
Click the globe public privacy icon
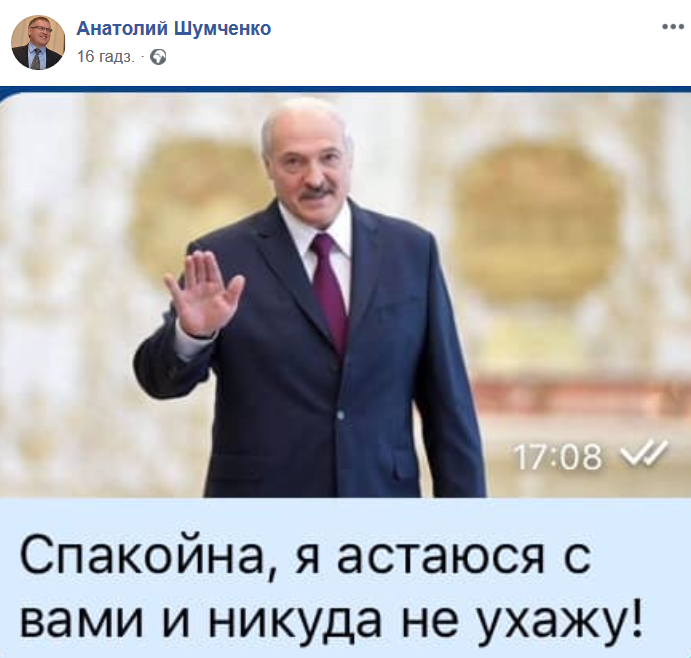(x=158, y=57)
